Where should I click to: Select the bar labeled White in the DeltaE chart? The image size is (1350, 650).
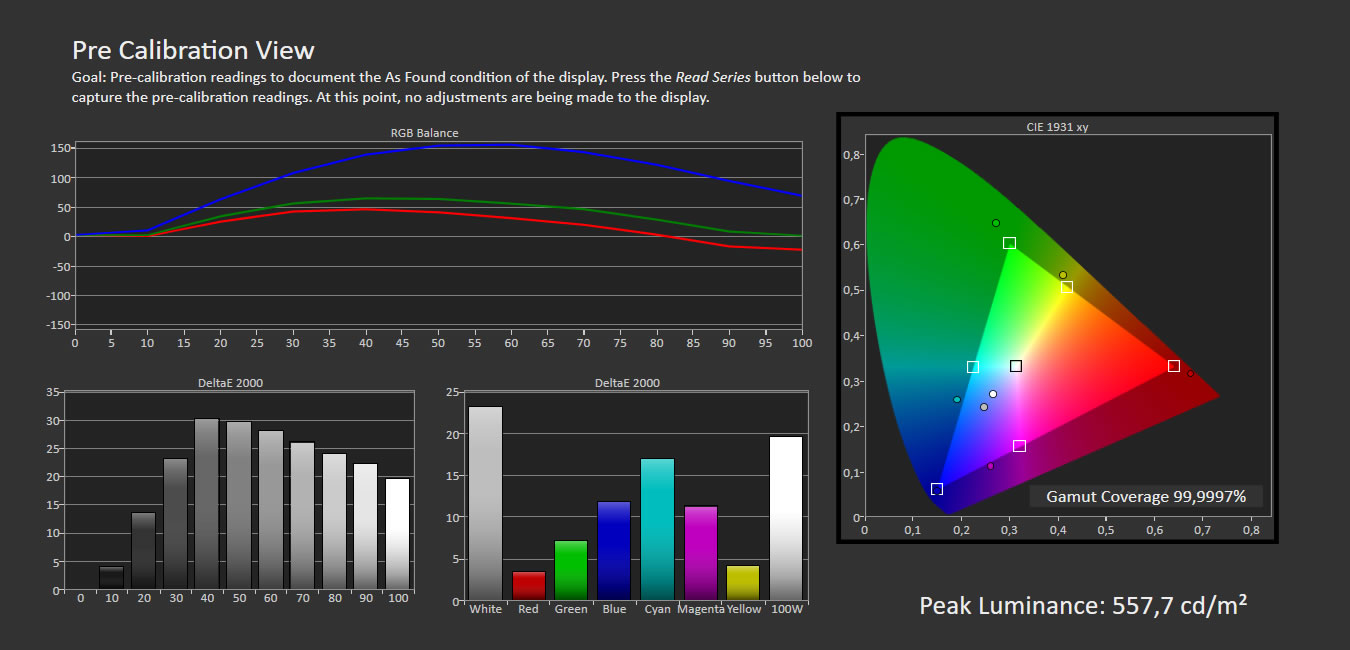click(x=486, y=503)
